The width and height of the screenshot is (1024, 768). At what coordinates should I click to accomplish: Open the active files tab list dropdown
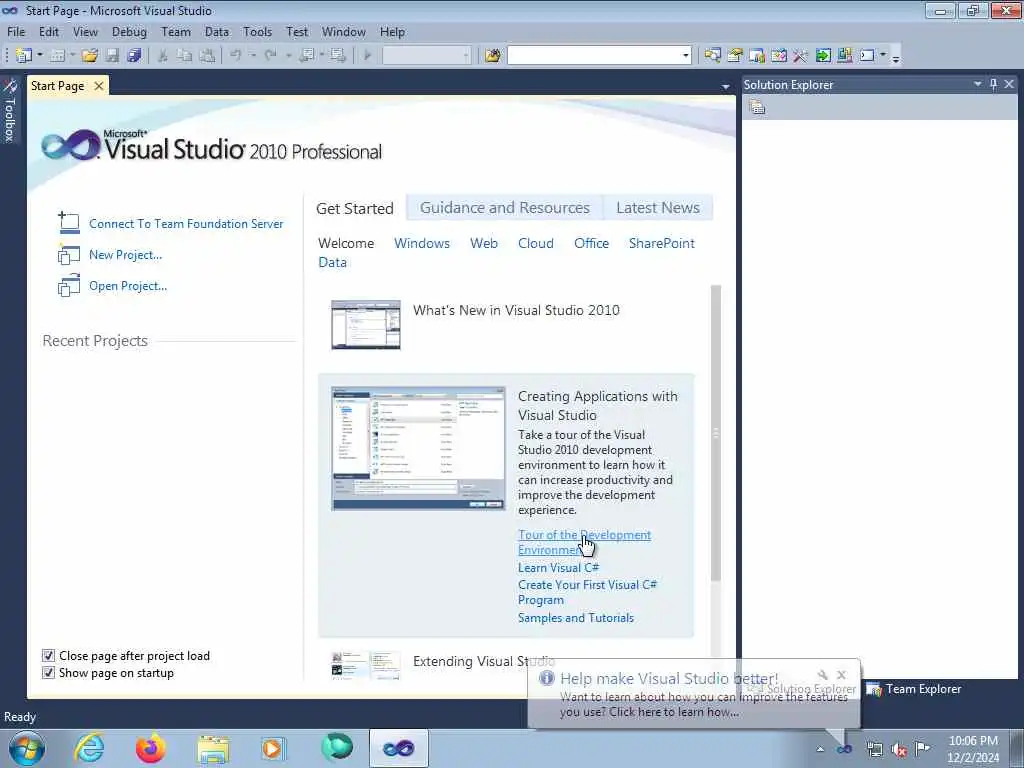(726, 86)
